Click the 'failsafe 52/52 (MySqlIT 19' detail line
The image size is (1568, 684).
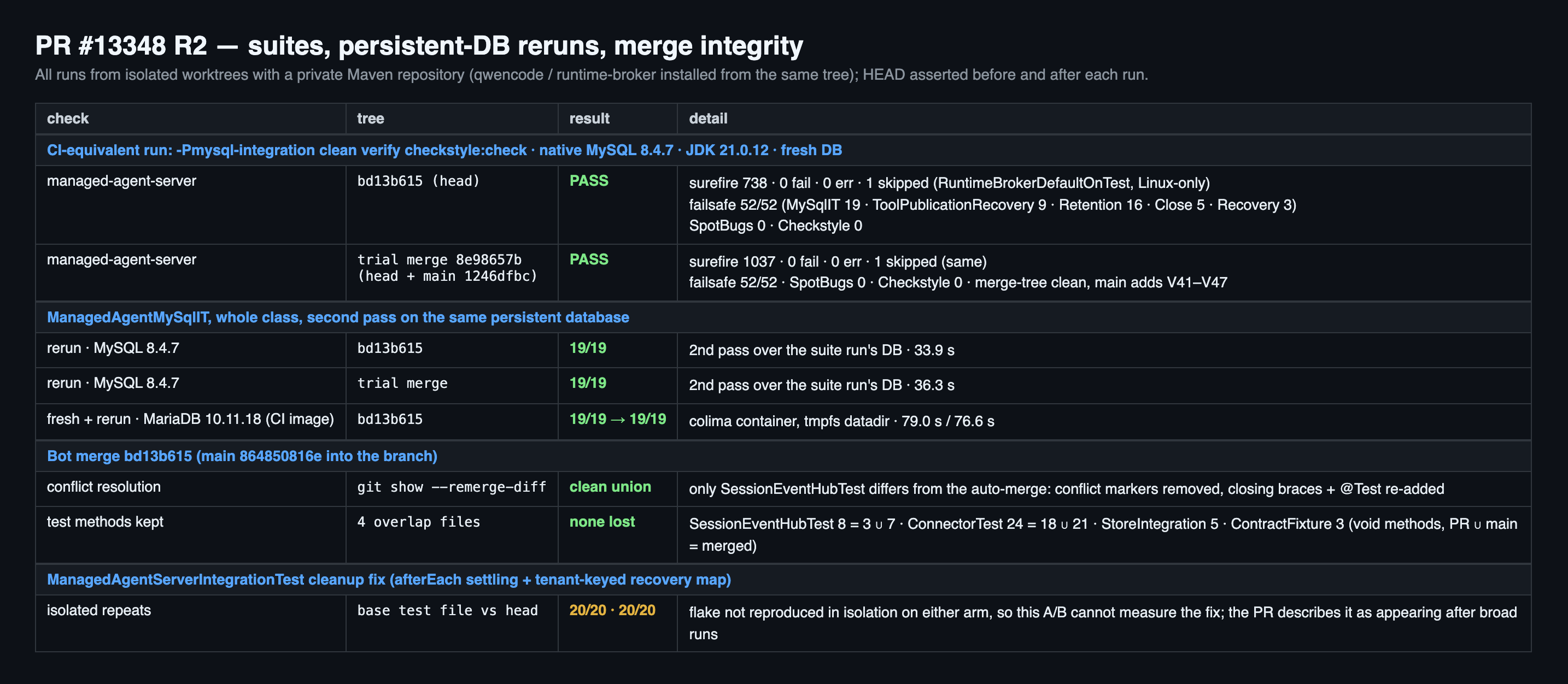tap(992, 205)
